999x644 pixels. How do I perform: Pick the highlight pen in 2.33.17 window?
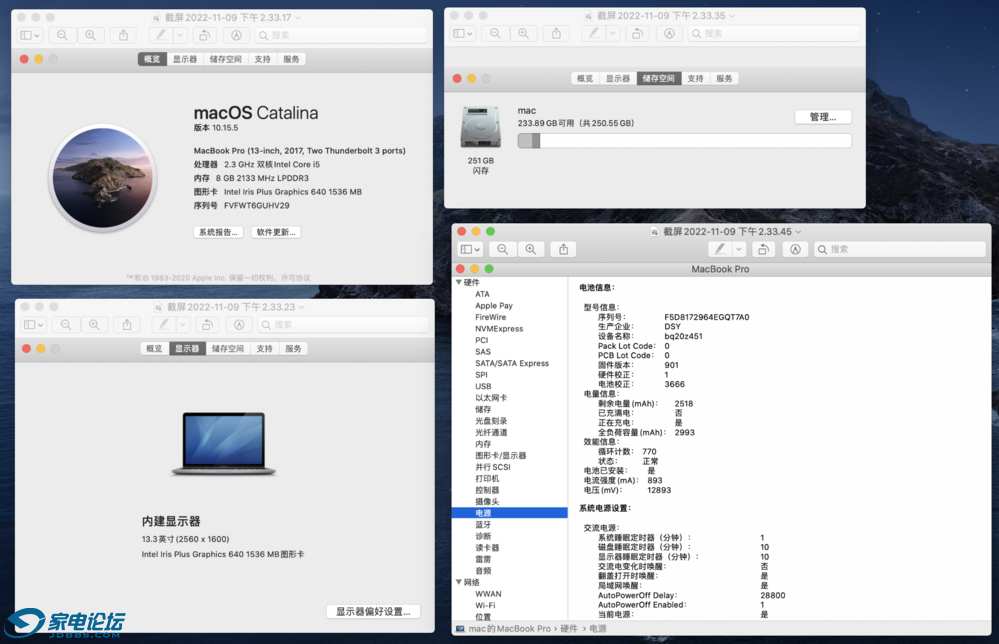(x=161, y=35)
